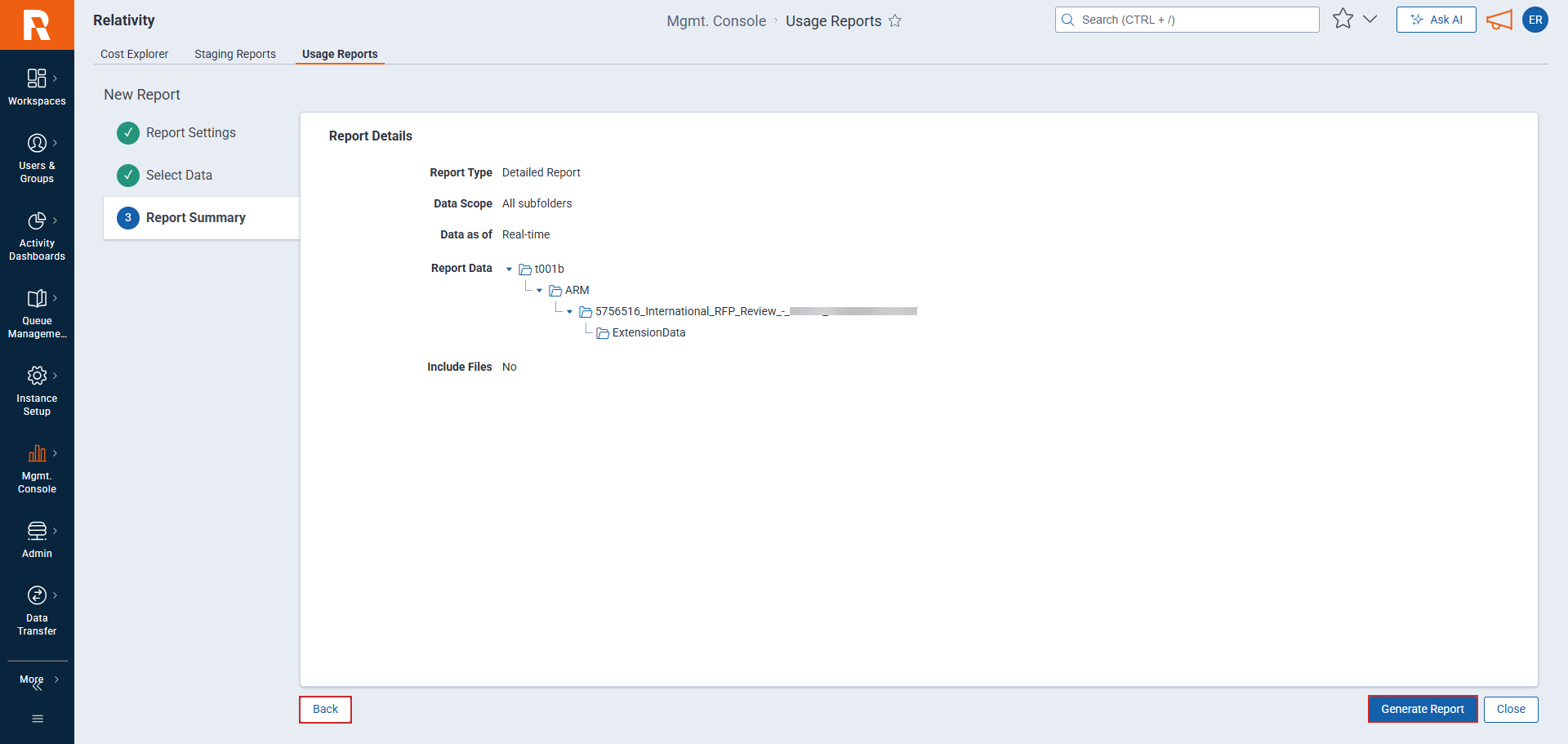
Task: Click the 'Report Details' heading
Action: pos(371,136)
